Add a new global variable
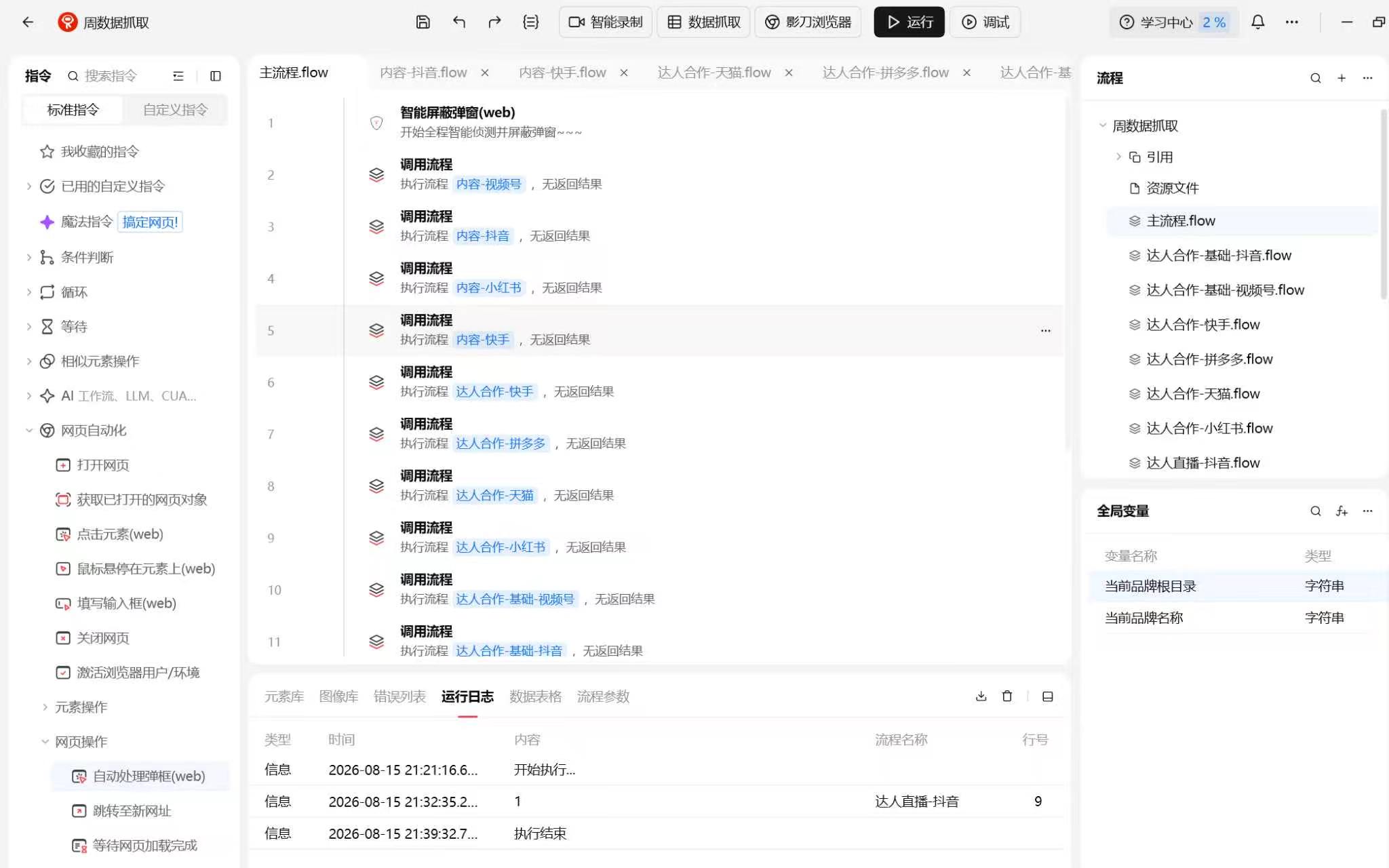Screen dimensions: 1389x868 1342,511
